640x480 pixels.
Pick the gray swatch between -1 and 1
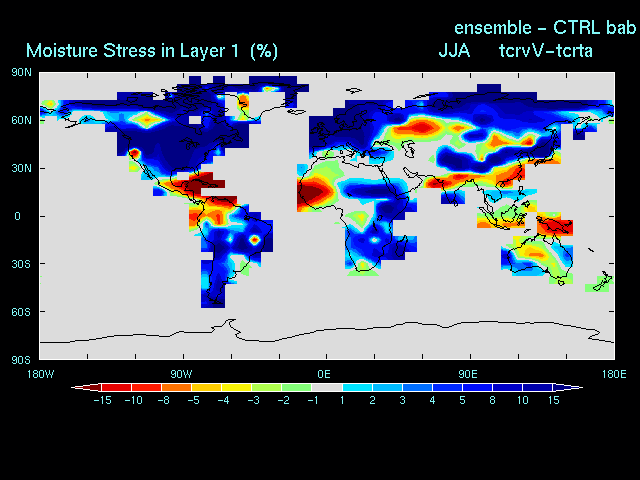(327, 387)
